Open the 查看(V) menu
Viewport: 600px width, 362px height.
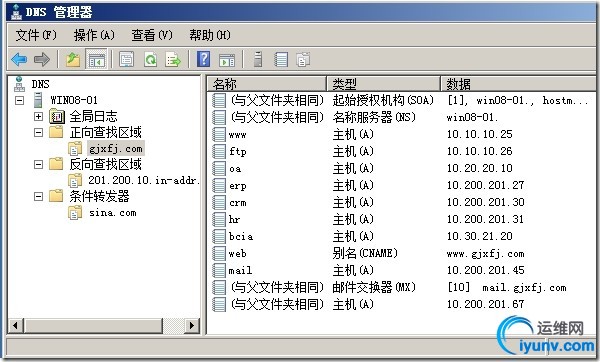pyautogui.click(x=152, y=35)
